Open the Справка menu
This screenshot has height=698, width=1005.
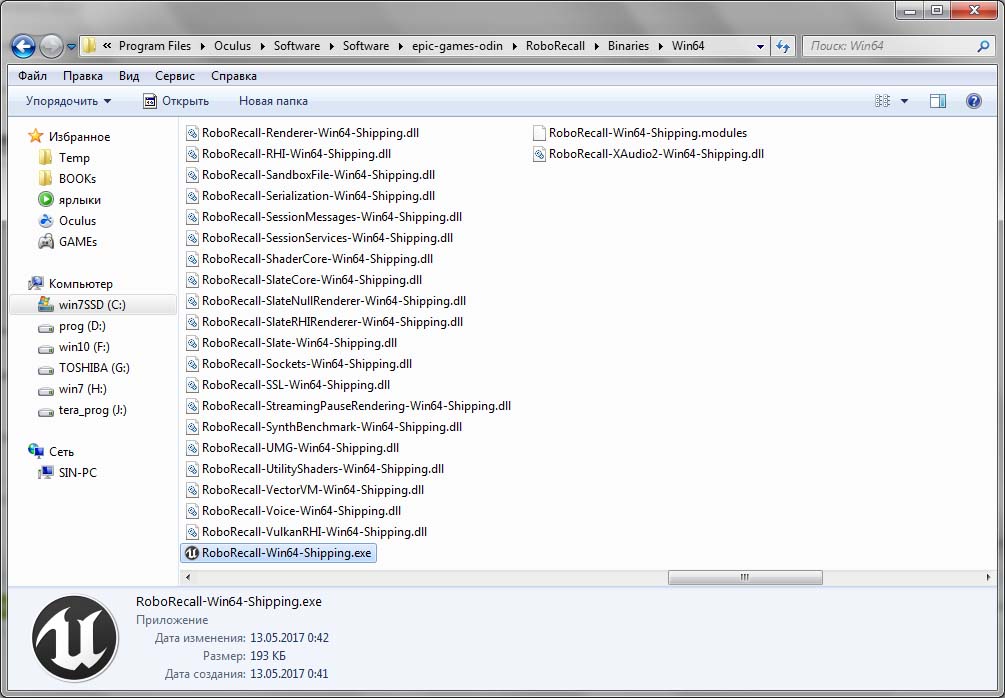point(233,76)
